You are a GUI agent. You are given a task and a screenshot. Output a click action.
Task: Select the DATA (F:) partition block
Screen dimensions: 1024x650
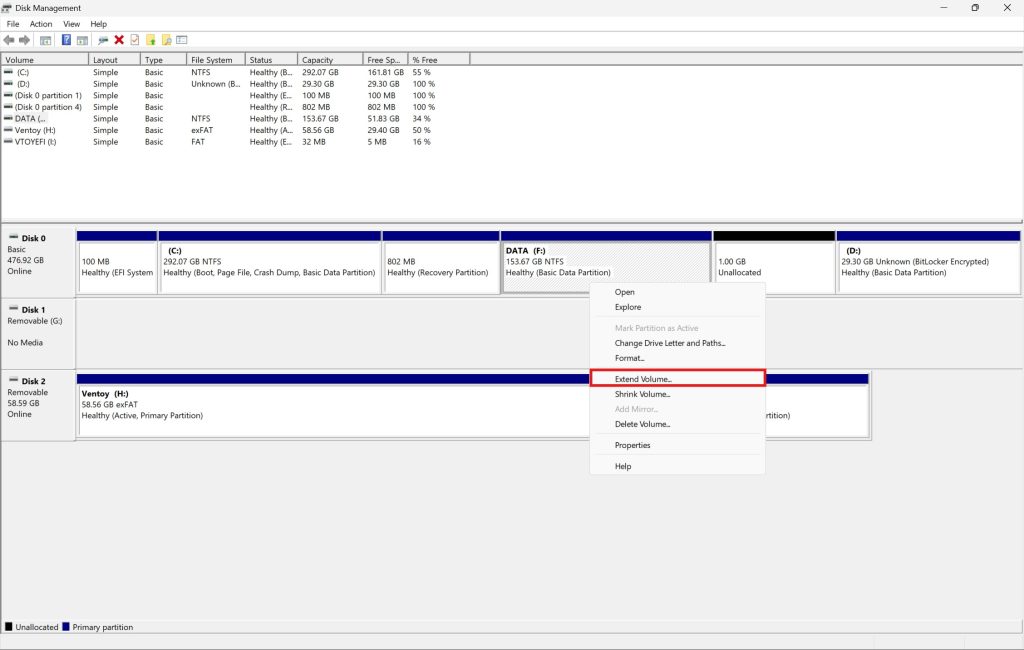[x=606, y=263]
